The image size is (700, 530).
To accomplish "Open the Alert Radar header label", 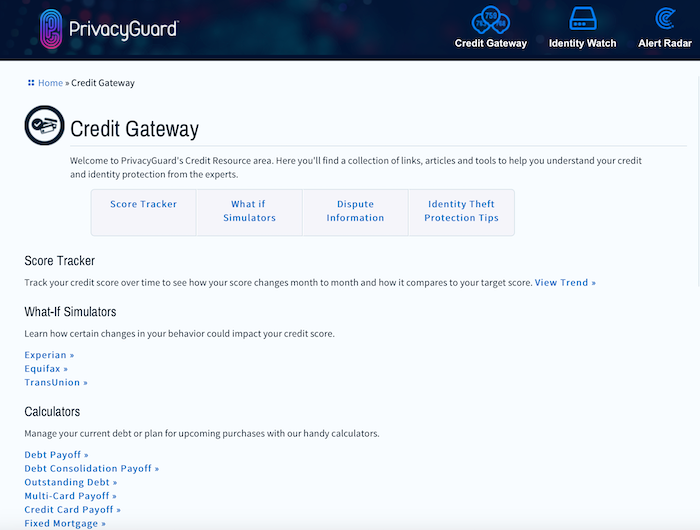I will pos(665,43).
